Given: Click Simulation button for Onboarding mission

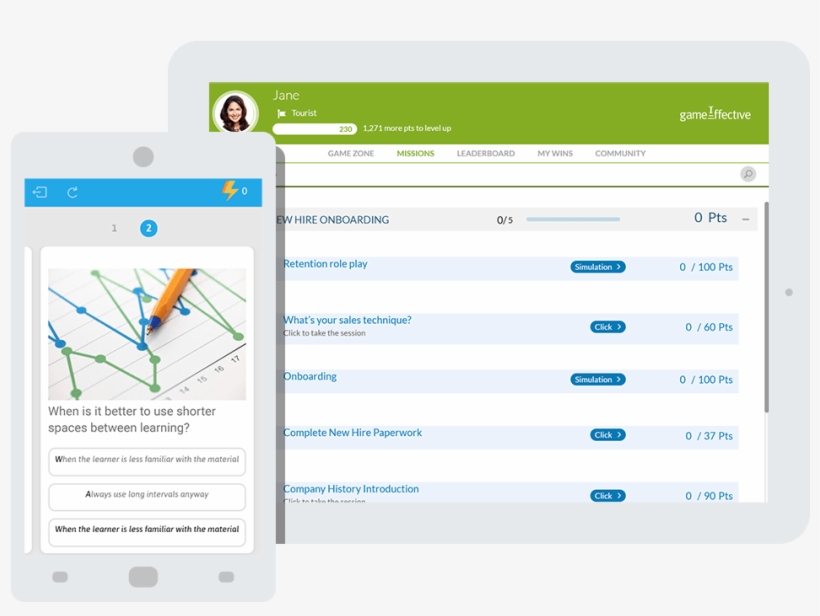Looking at the screenshot, I should click(598, 380).
